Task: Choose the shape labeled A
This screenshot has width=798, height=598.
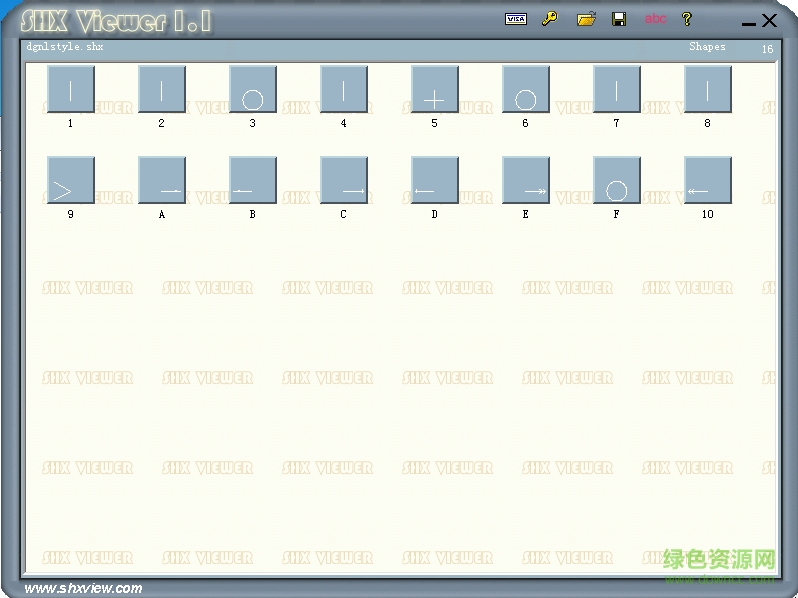Action: (162, 180)
